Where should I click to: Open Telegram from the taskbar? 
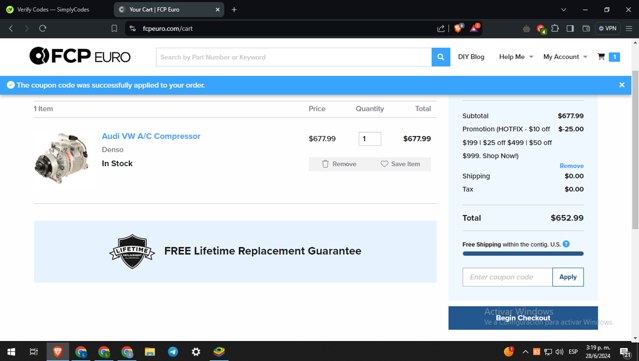173,352
